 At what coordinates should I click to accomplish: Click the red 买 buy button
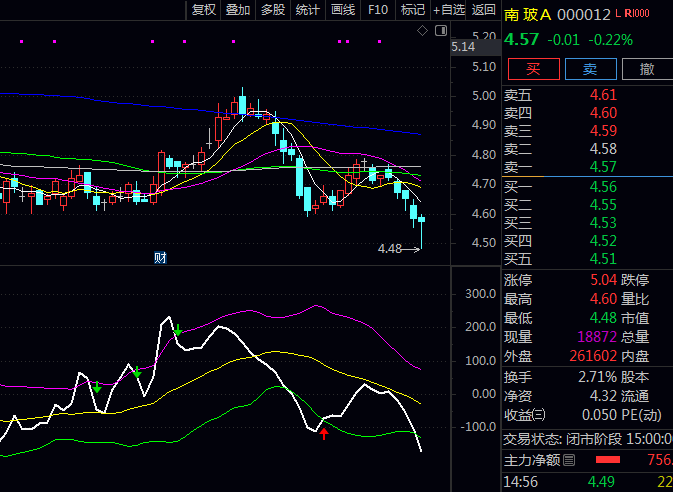(534, 69)
